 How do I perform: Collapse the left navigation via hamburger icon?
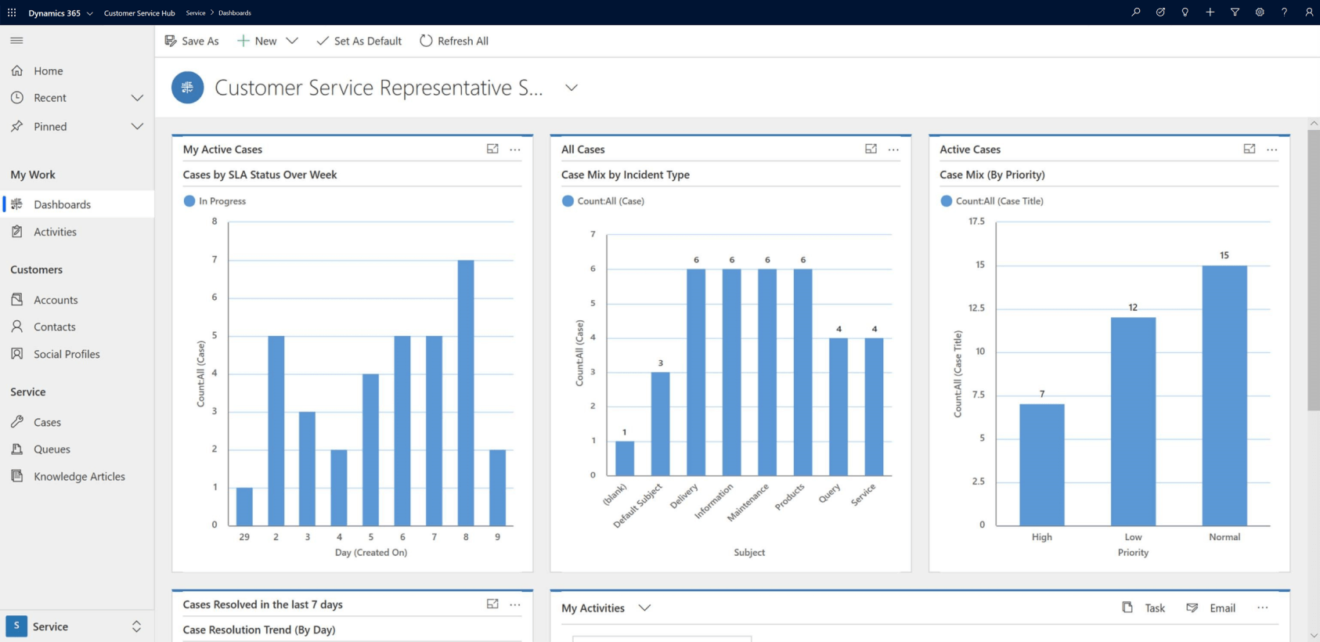coord(16,40)
